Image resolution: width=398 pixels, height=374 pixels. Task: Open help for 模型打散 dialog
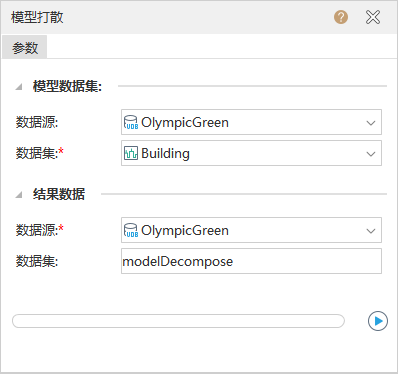(x=341, y=17)
